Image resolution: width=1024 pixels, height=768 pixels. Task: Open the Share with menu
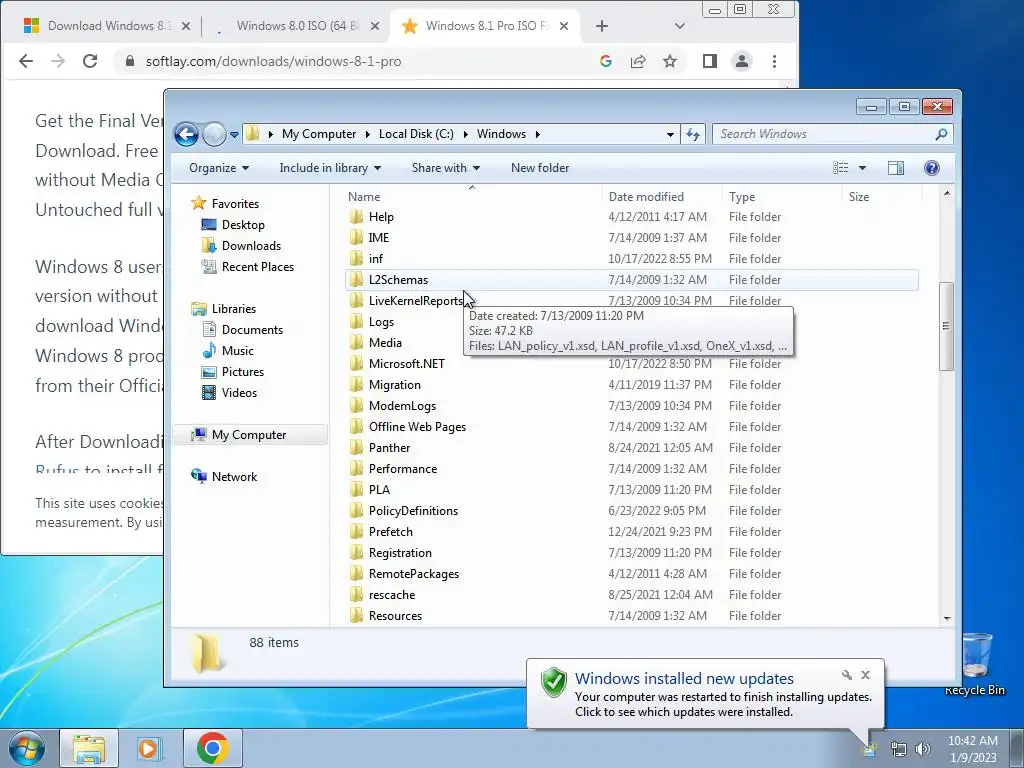click(x=445, y=168)
